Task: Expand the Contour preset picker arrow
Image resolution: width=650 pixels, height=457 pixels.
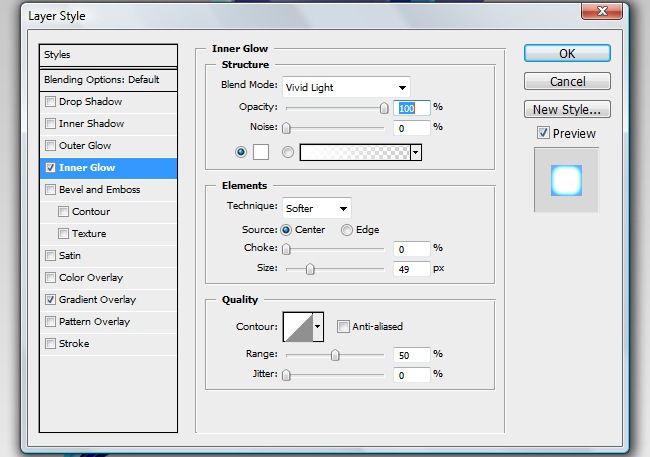Action: tap(319, 326)
